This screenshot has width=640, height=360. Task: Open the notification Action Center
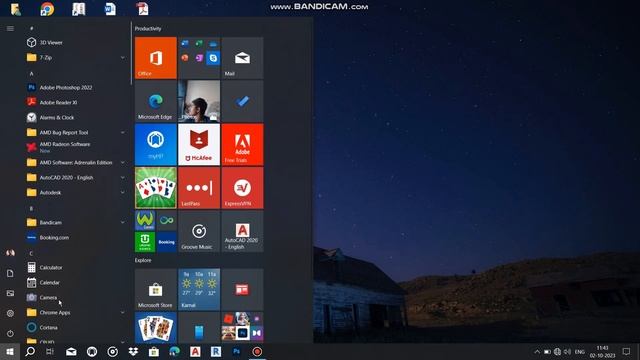point(627,352)
